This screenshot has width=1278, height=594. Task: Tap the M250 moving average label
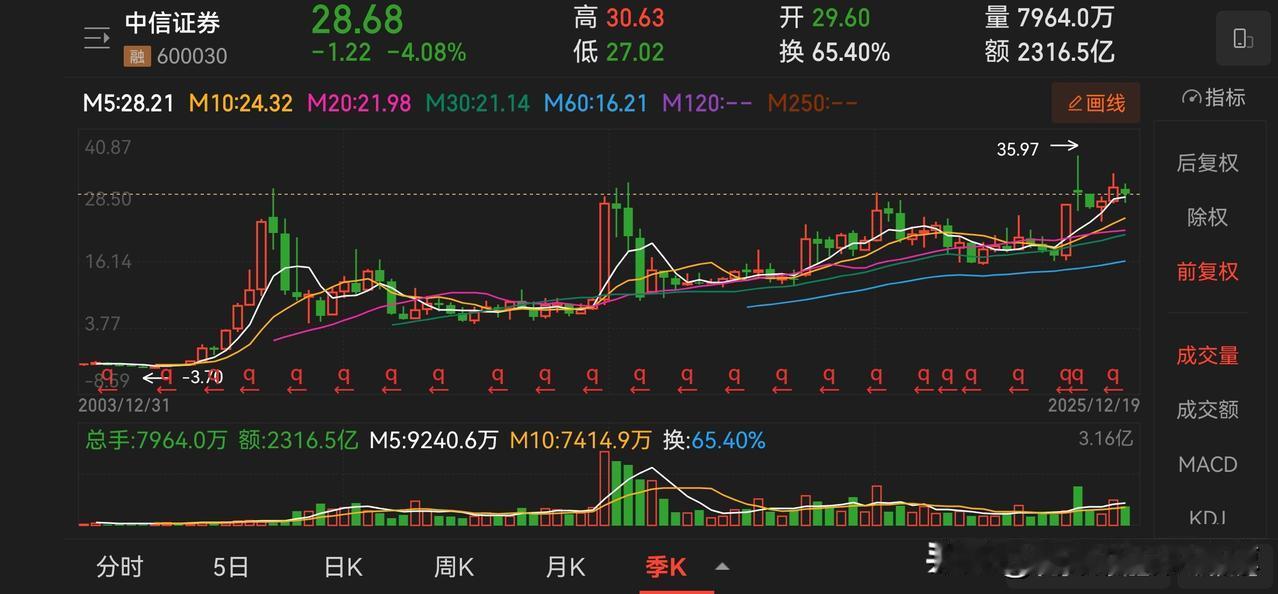(x=813, y=103)
